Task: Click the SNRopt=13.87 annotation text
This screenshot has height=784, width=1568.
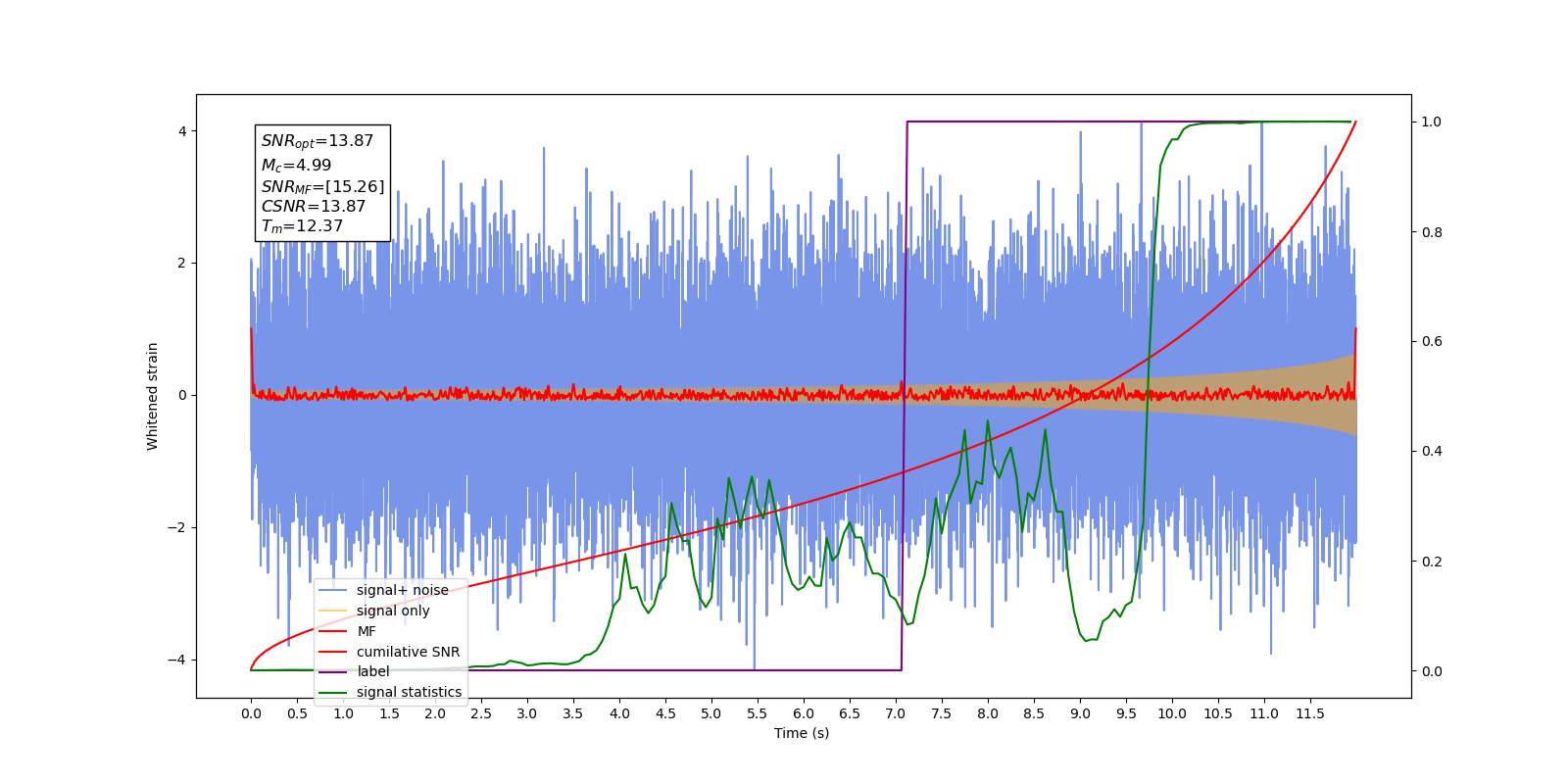Action: (318, 141)
